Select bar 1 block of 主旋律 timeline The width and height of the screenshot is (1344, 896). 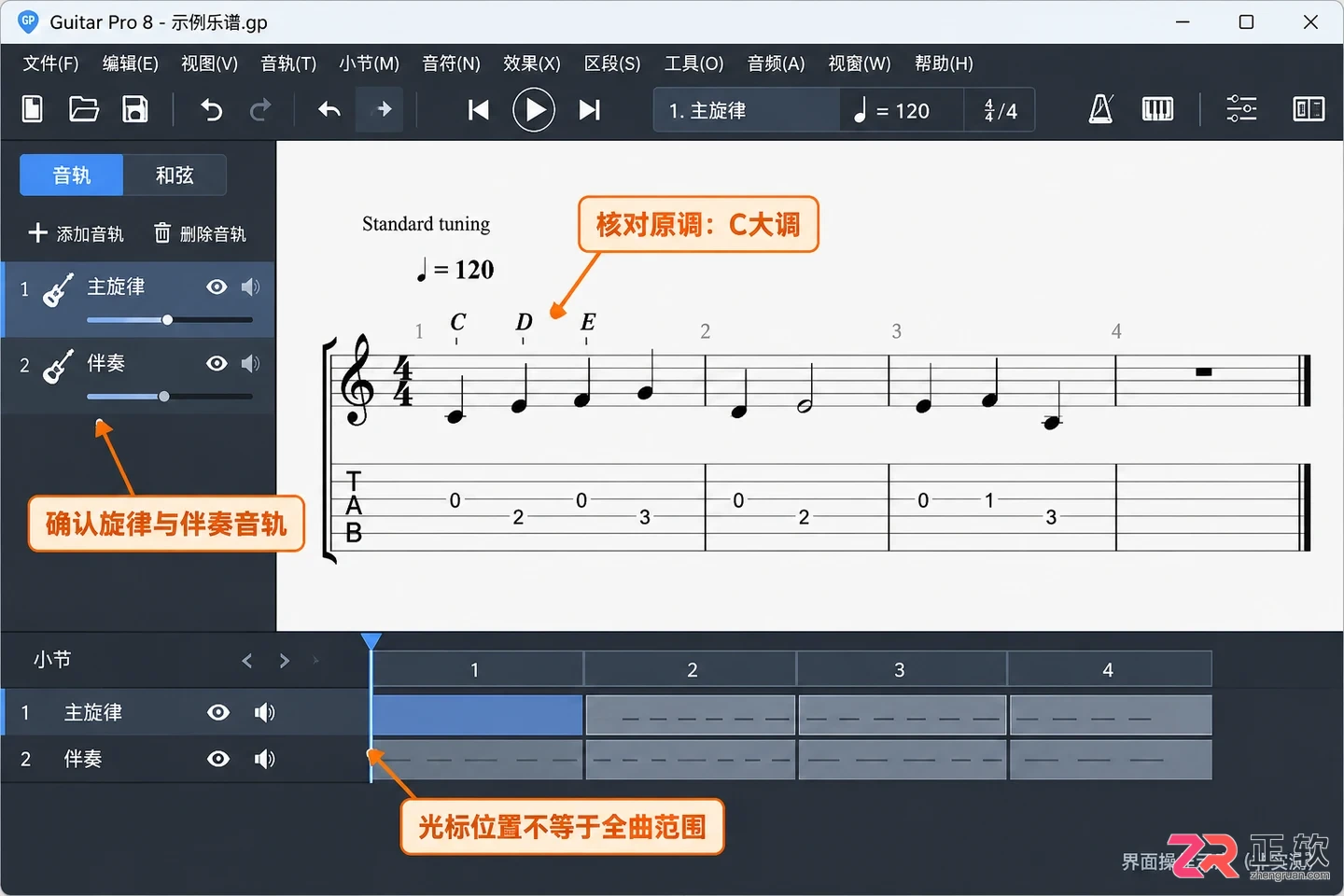[x=477, y=715]
